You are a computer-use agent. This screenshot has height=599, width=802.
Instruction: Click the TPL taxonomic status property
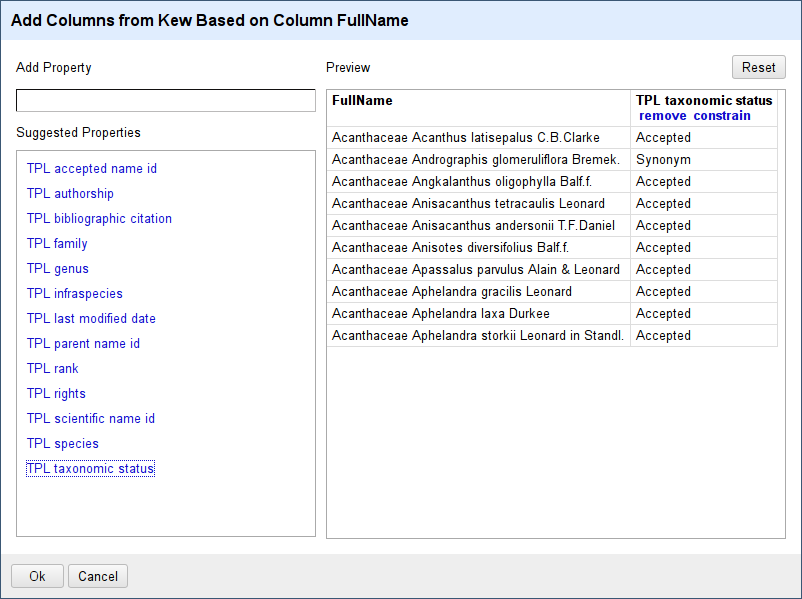click(90, 469)
